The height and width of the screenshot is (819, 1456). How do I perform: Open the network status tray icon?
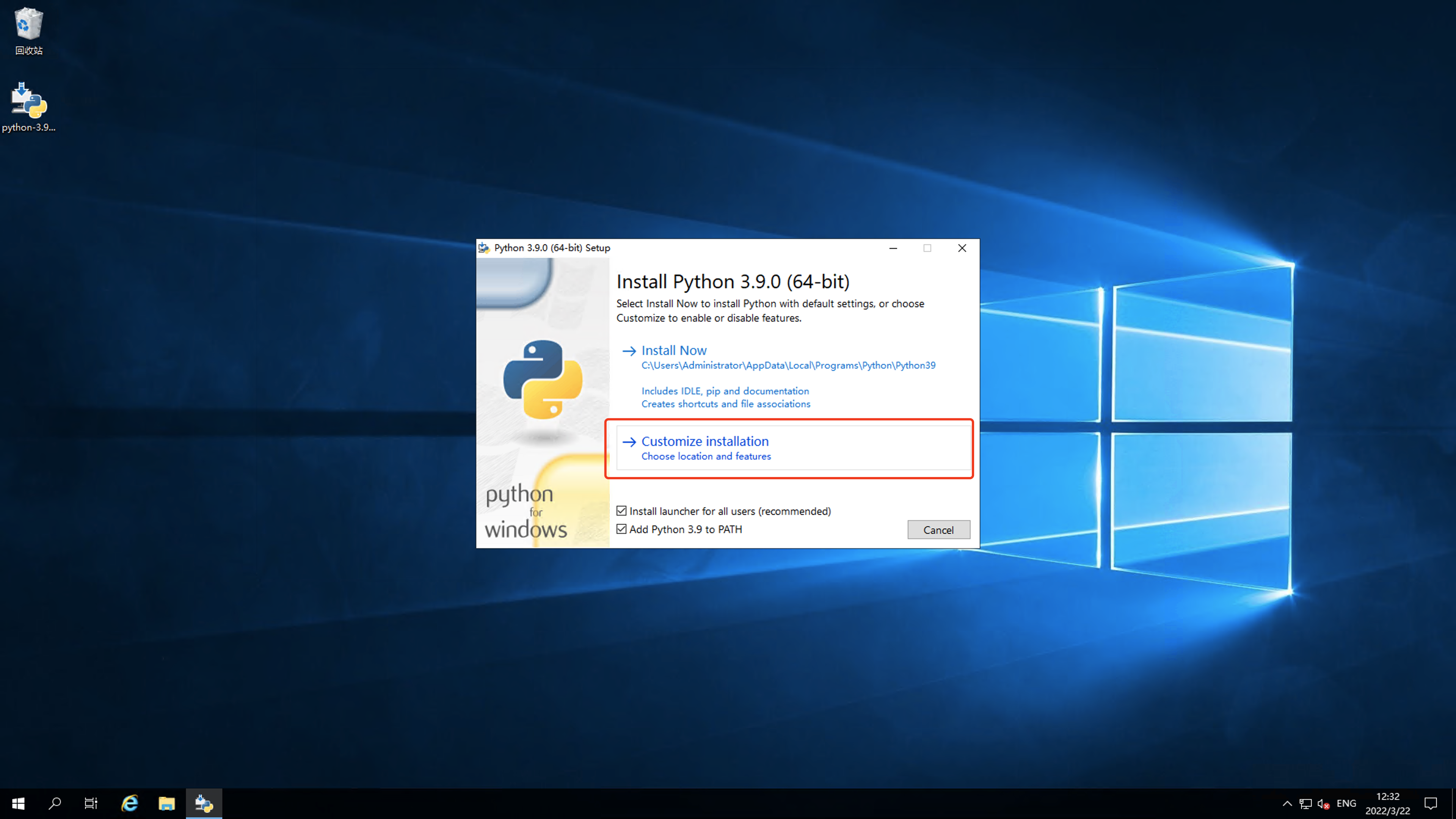(1305, 803)
